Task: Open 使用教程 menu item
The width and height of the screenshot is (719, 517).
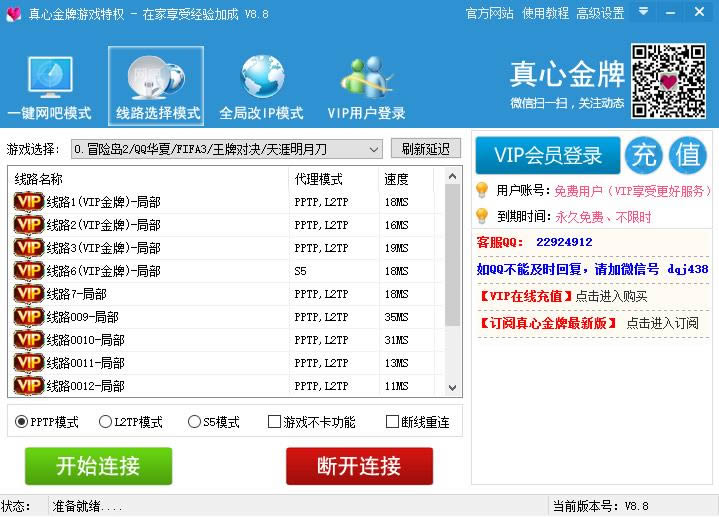Action: (545, 13)
